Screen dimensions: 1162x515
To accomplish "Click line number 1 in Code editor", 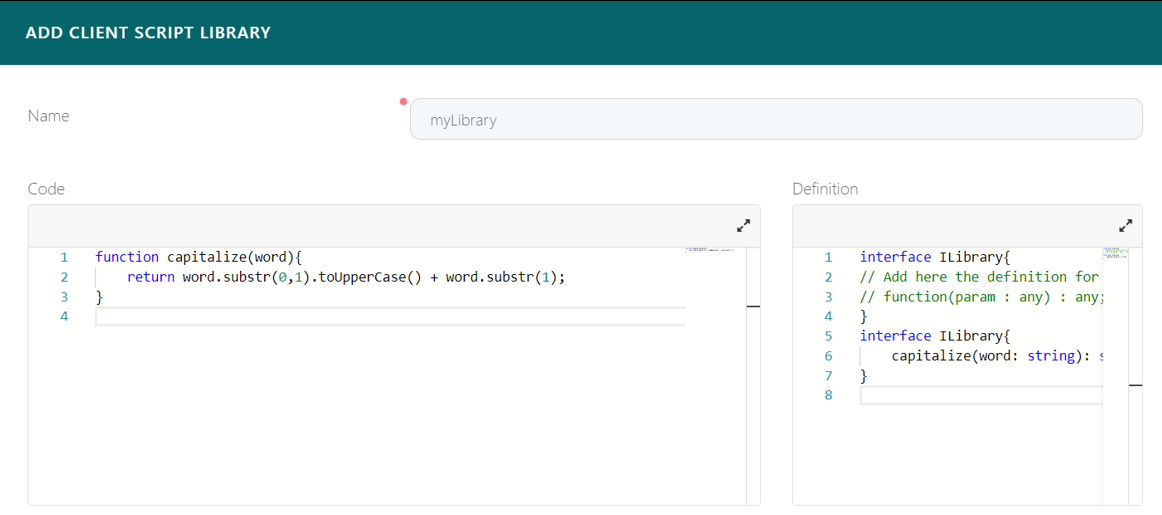I will (x=64, y=257).
